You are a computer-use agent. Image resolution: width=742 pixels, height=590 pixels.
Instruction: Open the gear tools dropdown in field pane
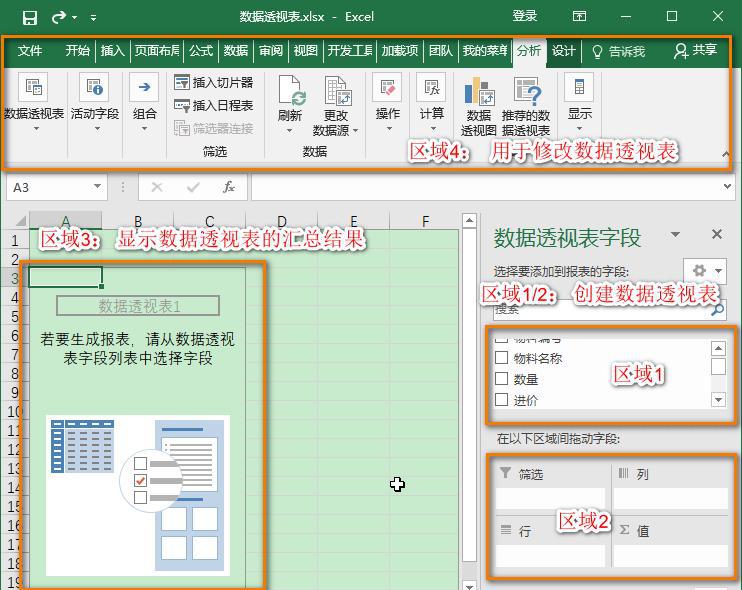705,271
